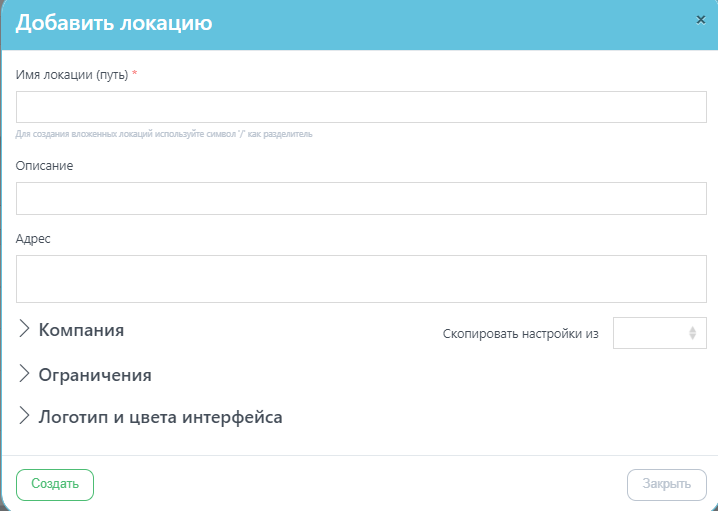Click the Описание label text
The height and width of the screenshot is (511, 718).
(44, 166)
